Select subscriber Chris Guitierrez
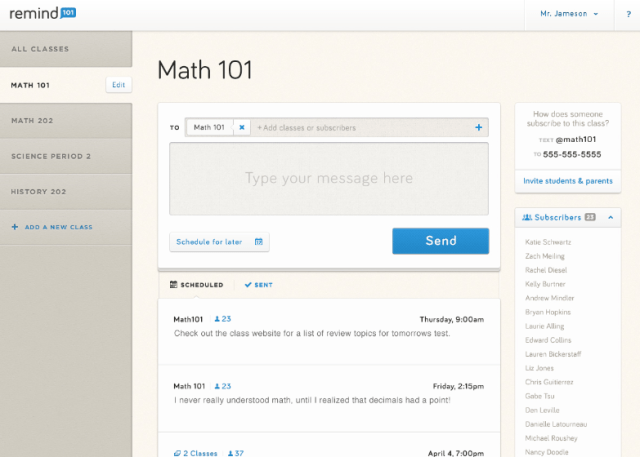 [549, 382]
